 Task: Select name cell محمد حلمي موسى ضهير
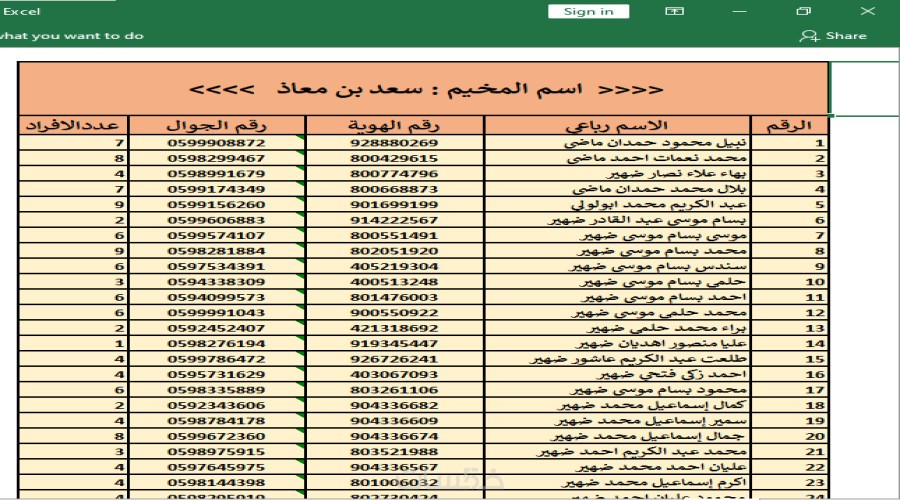point(617,313)
